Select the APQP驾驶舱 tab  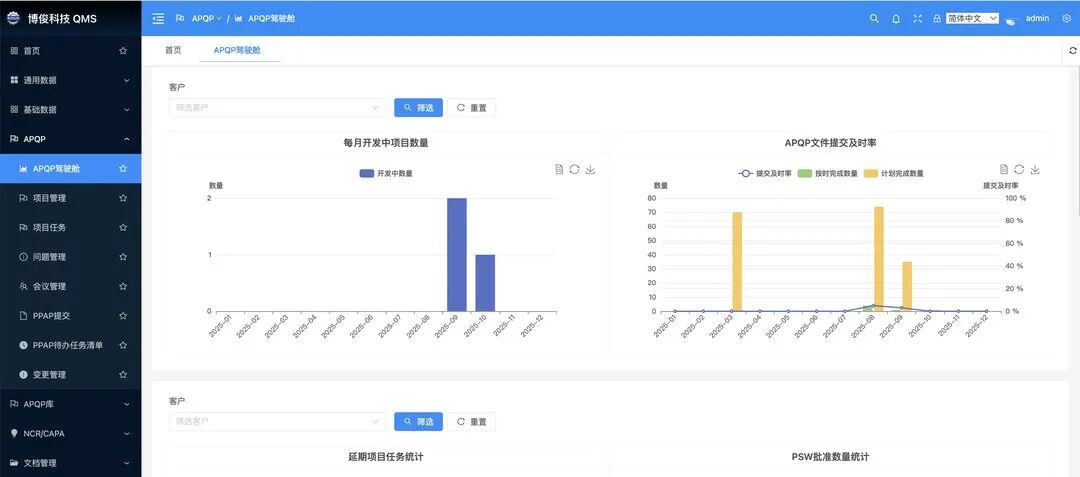coord(237,50)
